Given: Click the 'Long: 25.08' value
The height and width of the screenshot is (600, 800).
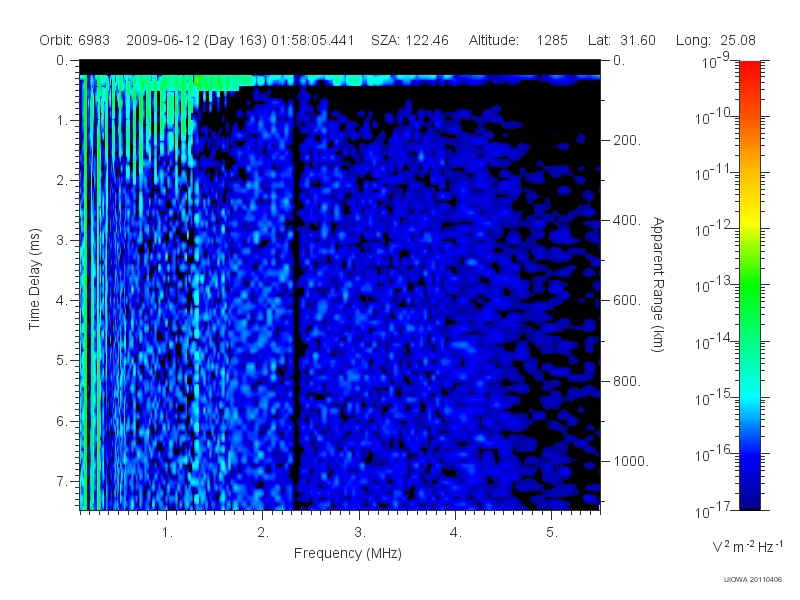Looking at the screenshot, I should point(716,40).
